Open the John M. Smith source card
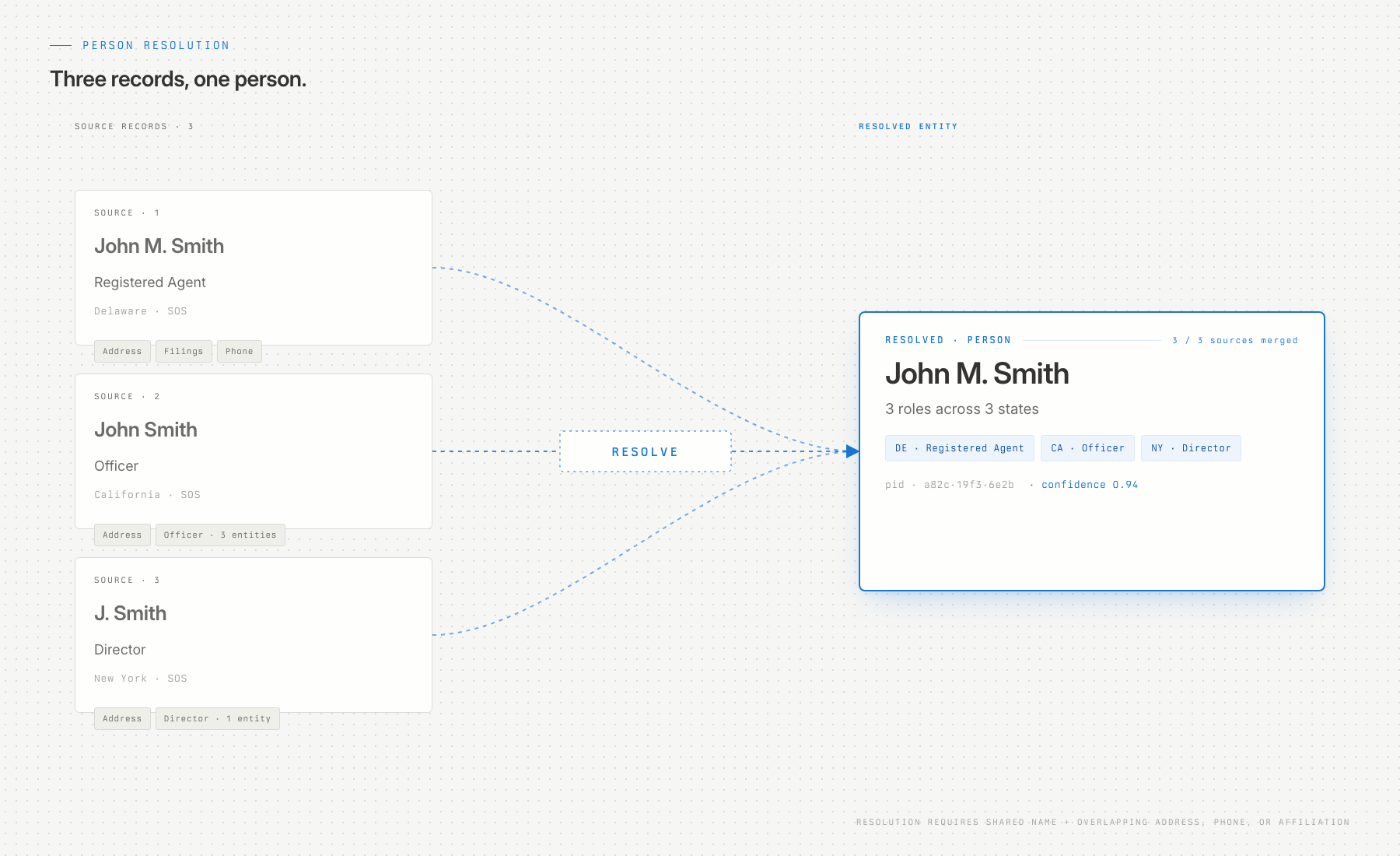Image resolution: width=1400 pixels, height=856 pixels. [x=254, y=268]
